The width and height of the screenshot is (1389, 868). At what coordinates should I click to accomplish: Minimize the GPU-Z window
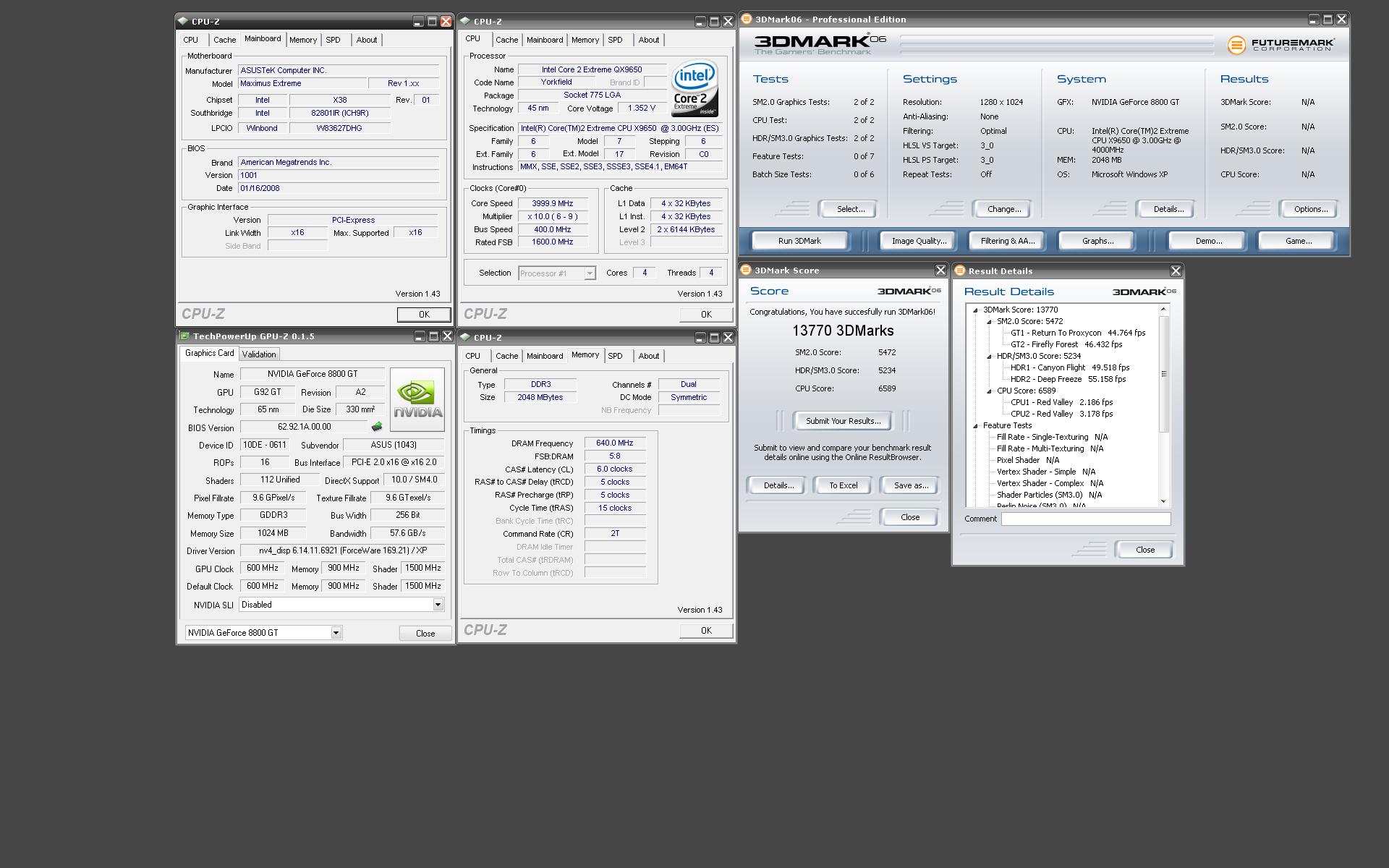[420, 336]
